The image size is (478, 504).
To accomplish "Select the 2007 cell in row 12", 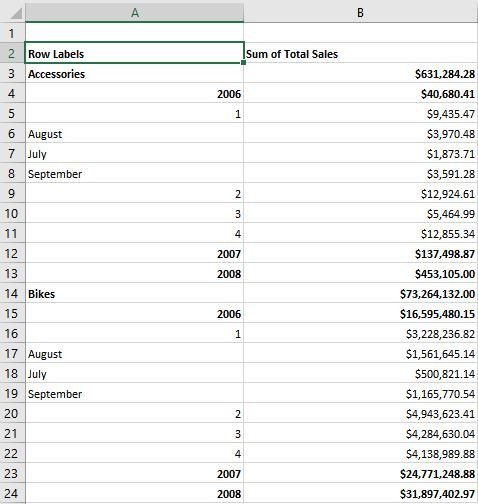I will (x=134, y=253).
